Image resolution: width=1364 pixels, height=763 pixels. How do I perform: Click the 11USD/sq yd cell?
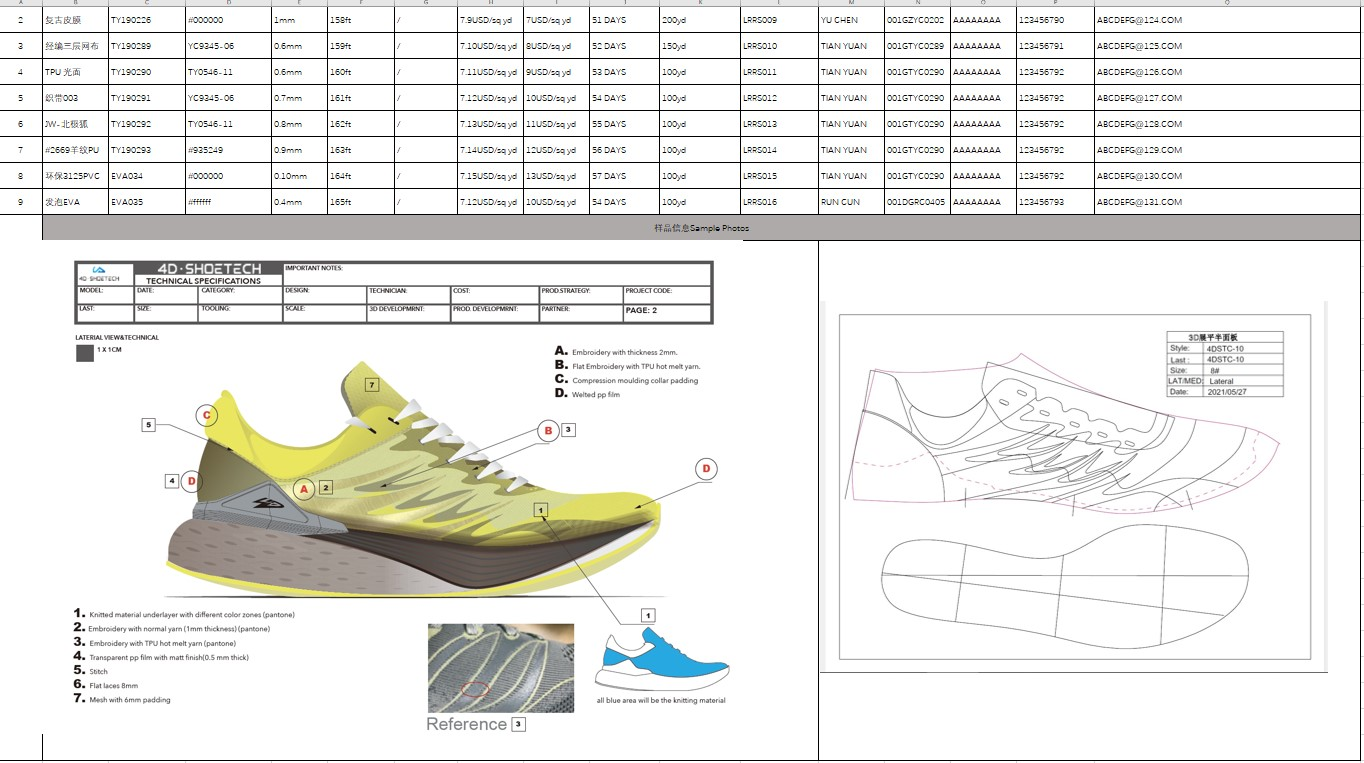pyautogui.click(x=556, y=124)
